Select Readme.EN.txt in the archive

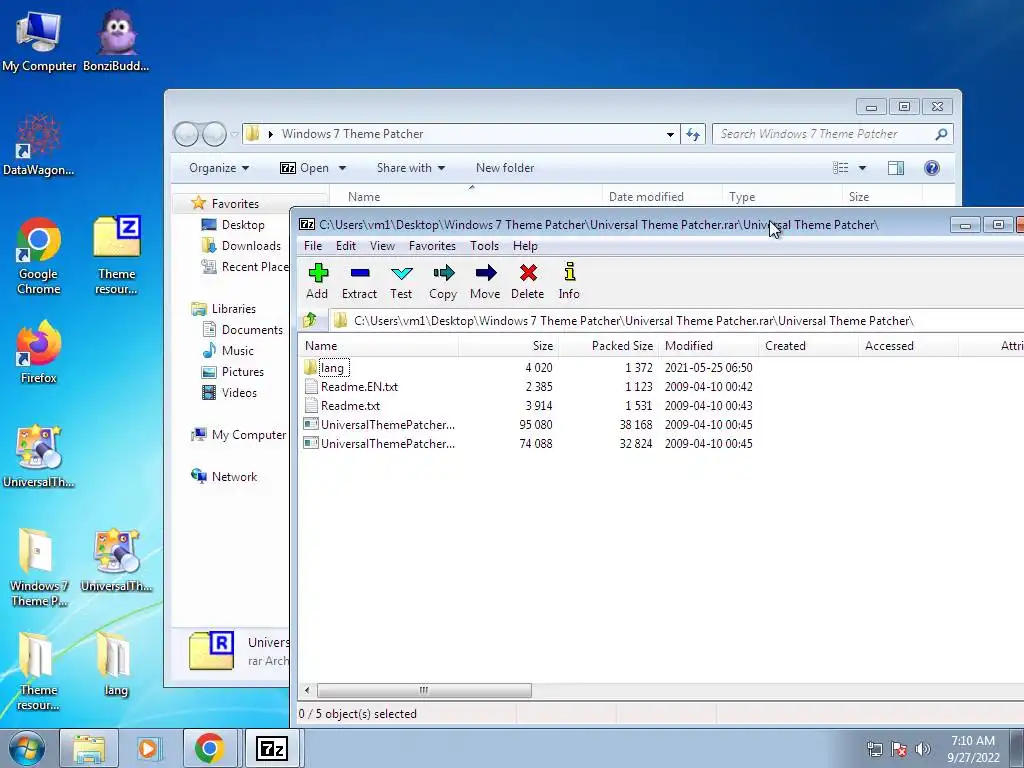tap(359, 387)
